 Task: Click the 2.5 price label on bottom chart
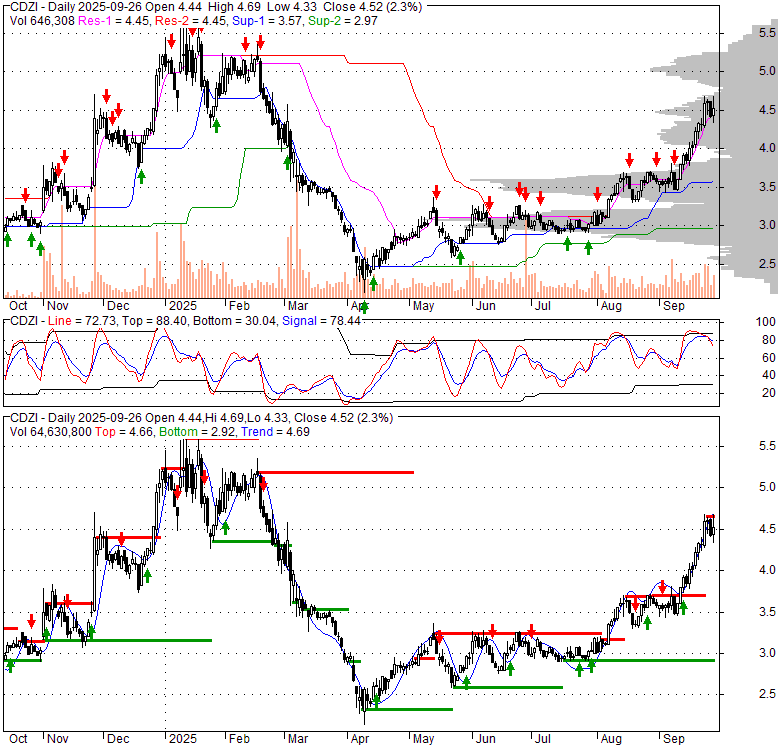767,694
